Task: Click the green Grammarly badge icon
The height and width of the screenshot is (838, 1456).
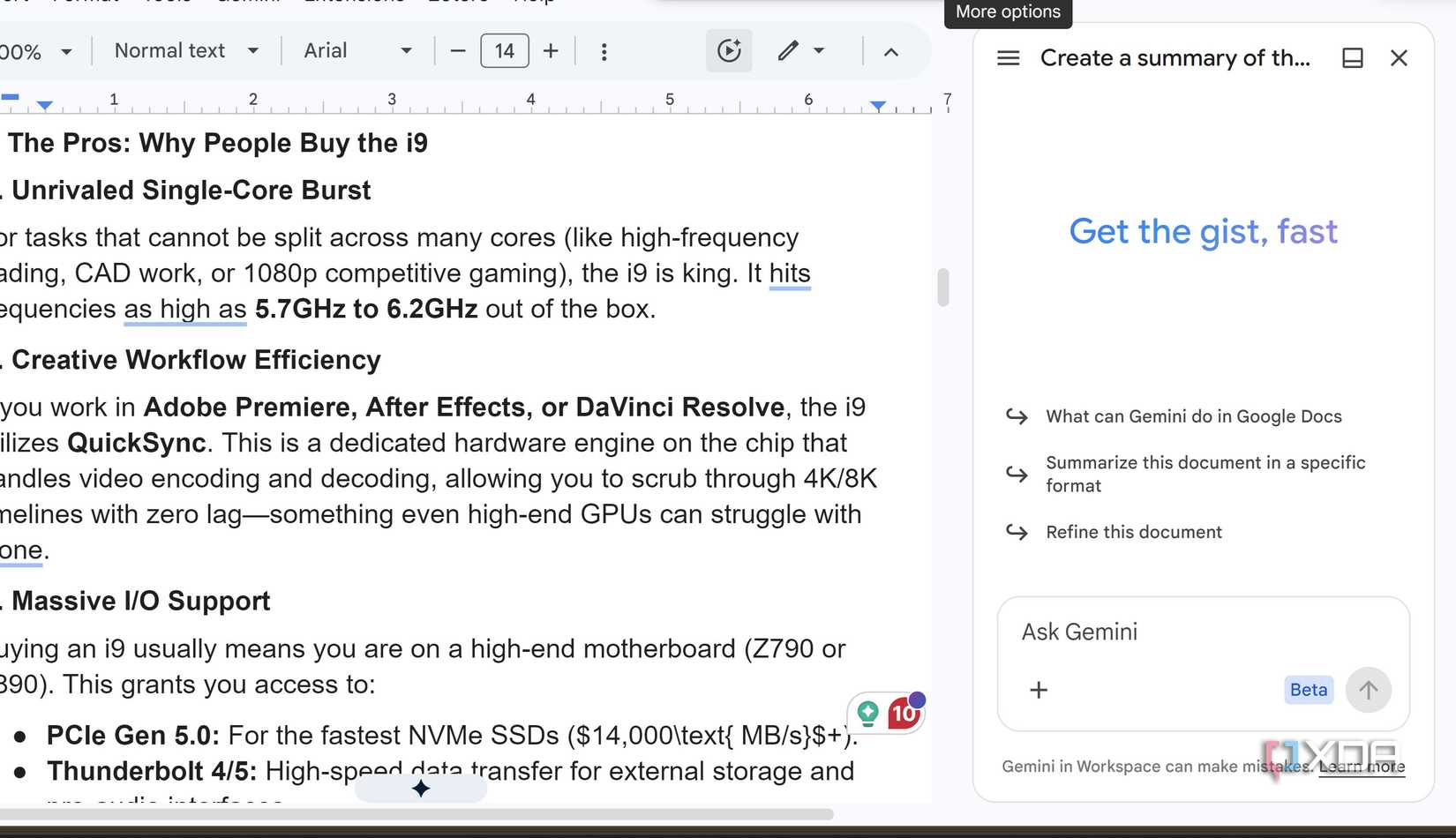Action: point(868,713)
